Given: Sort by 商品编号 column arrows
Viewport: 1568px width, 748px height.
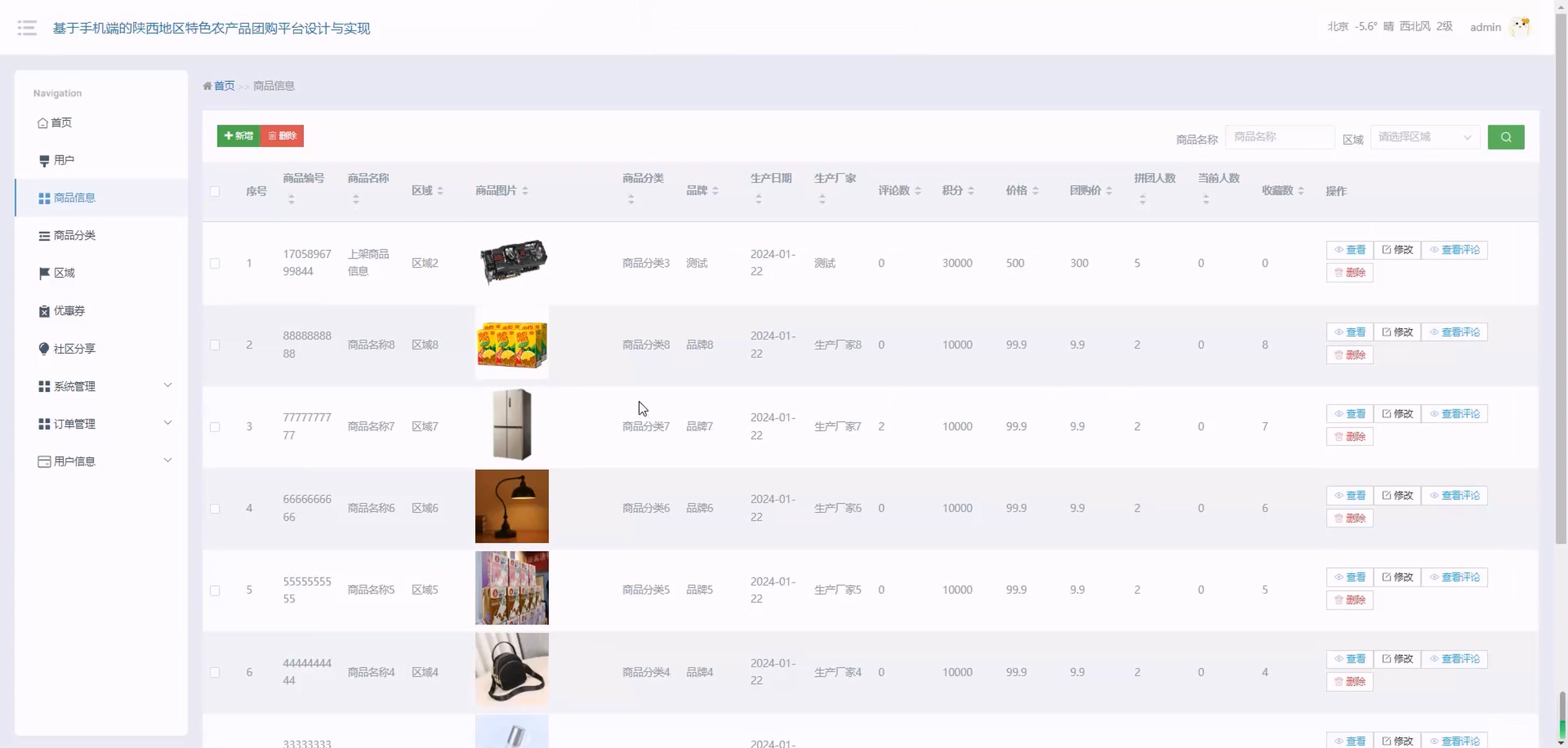Looking at the screenshot, I should [291, 199].
